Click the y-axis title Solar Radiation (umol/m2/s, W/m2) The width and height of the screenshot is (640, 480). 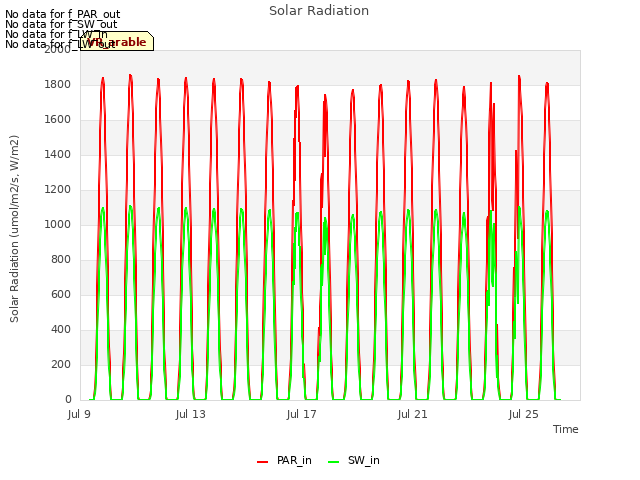click(14, 229)
